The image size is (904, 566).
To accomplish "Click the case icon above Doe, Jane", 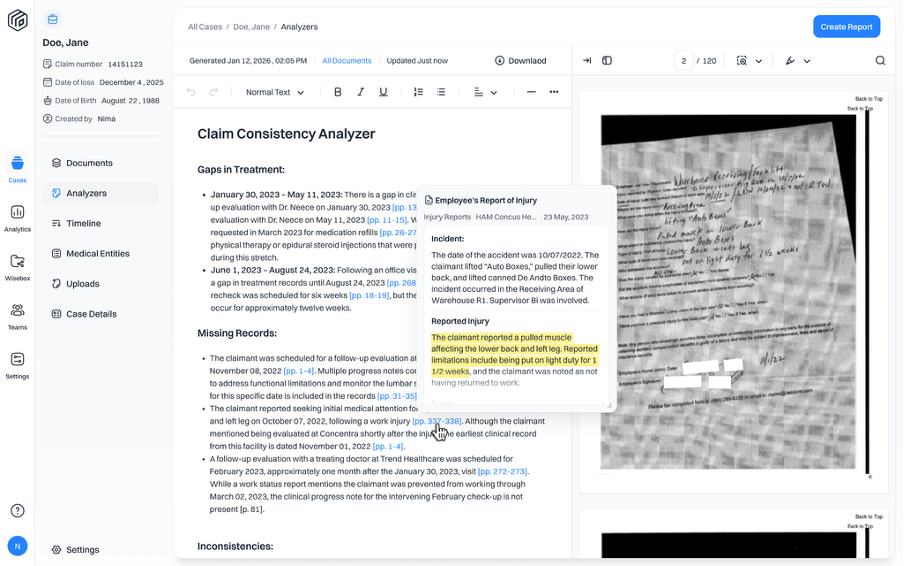I will coord(52,20).
